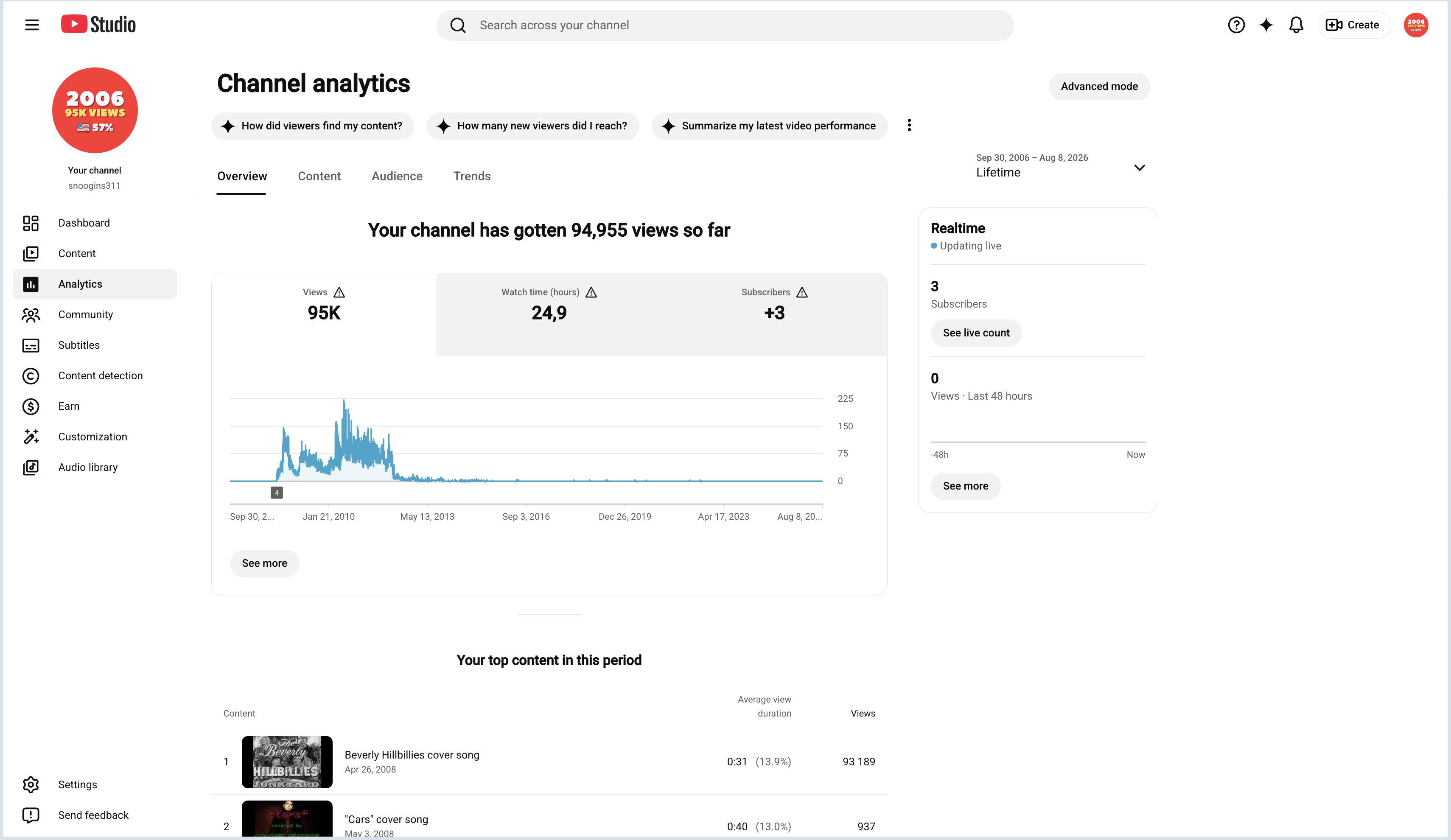Select the Views metric card
1451x840 pixels.
point(324,314)
